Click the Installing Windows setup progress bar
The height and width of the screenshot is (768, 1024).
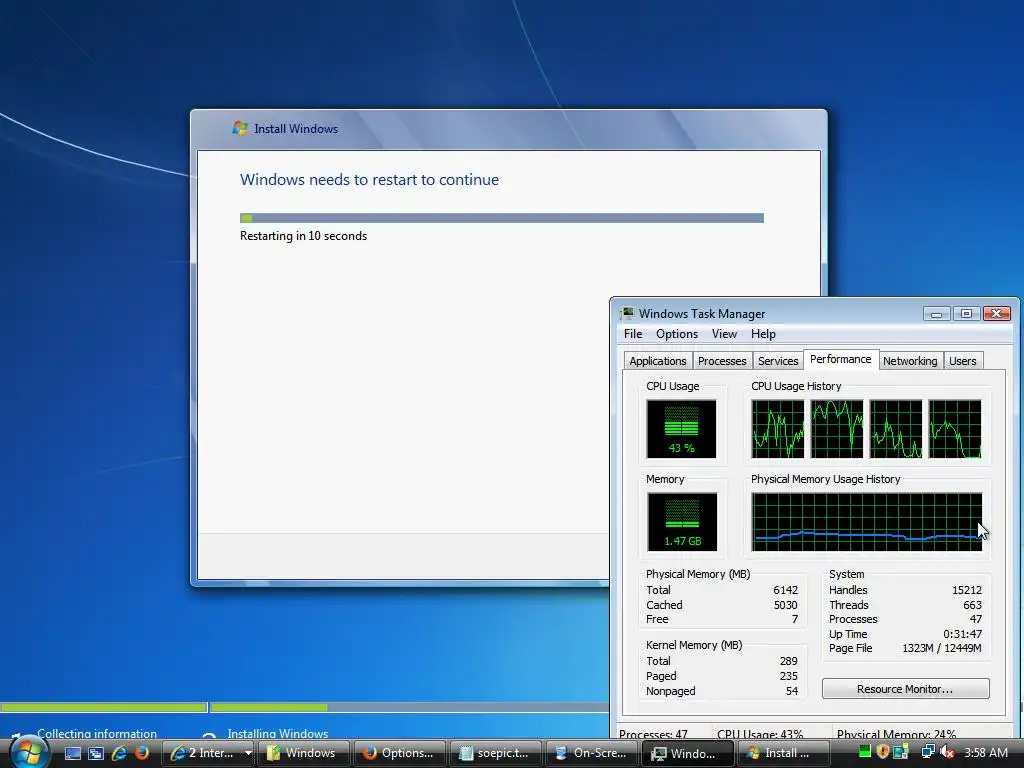[409, 707]
